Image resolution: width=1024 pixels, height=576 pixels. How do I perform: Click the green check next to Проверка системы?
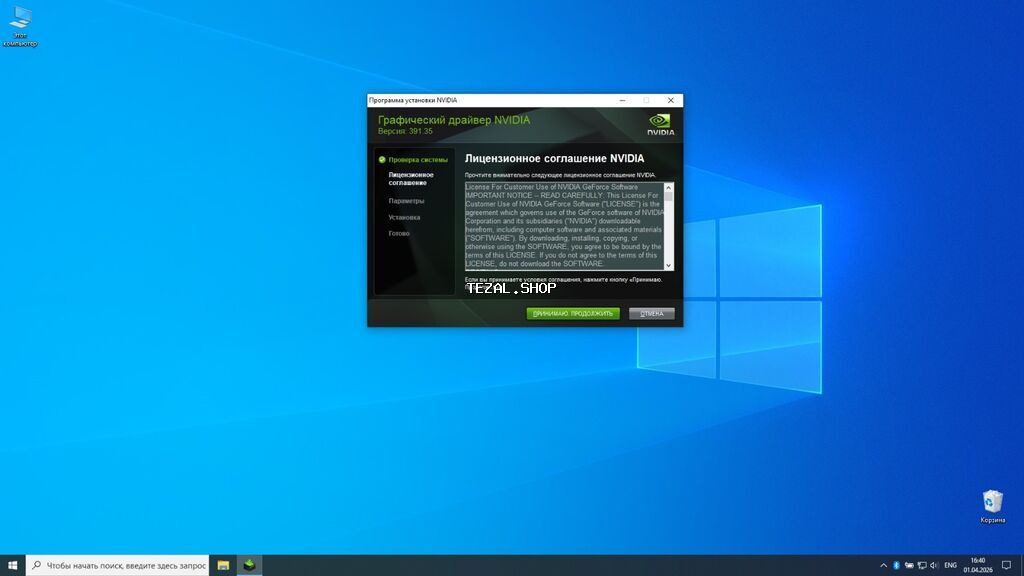tap(382, 159)
